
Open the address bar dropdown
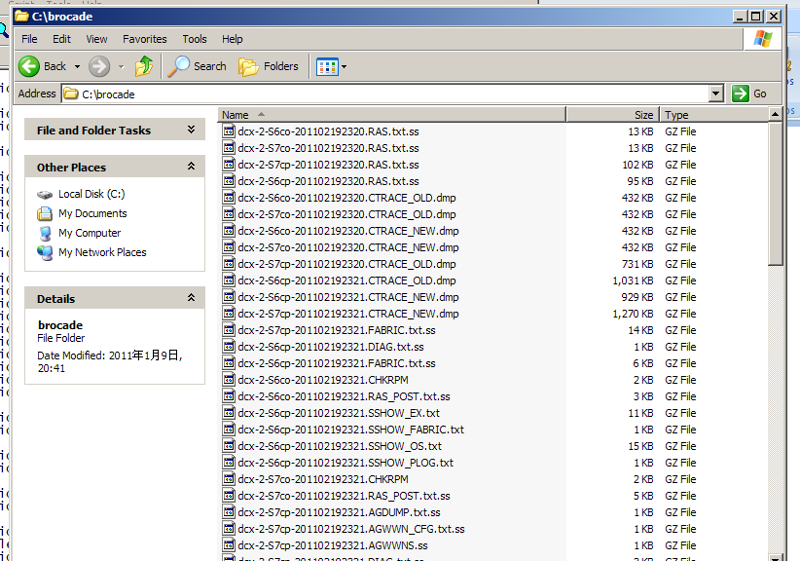click(x=715, y=94)
